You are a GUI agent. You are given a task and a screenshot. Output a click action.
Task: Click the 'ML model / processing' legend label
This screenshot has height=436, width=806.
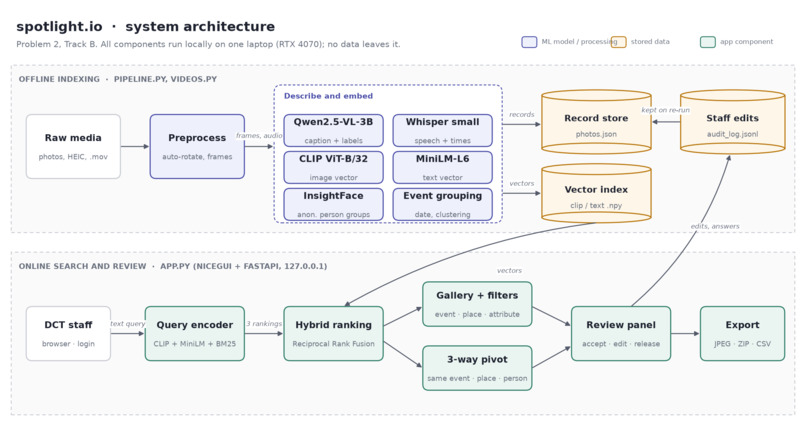pos(579,42)
